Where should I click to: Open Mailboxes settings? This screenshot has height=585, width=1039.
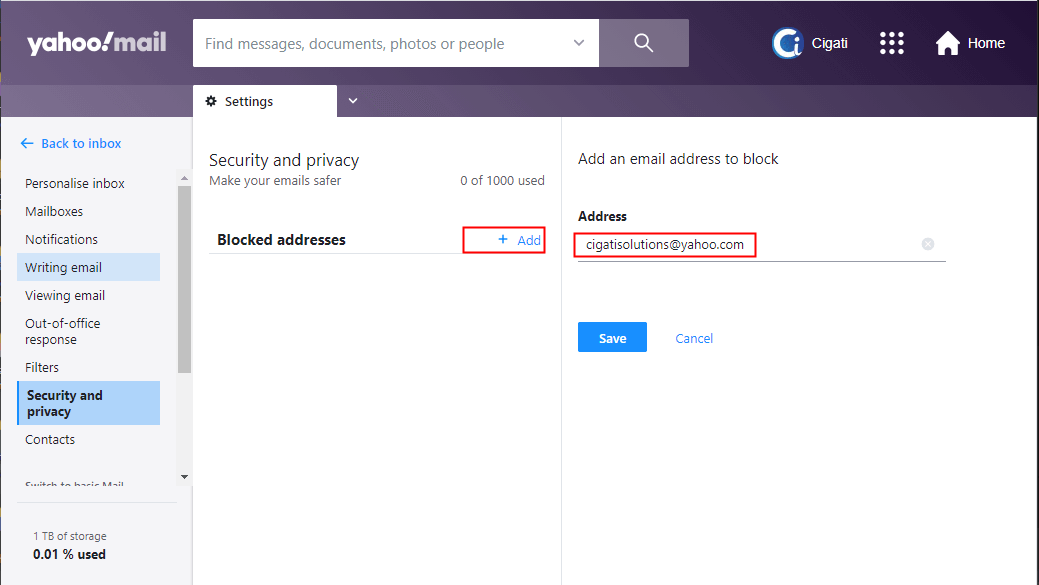pos(54,211)
